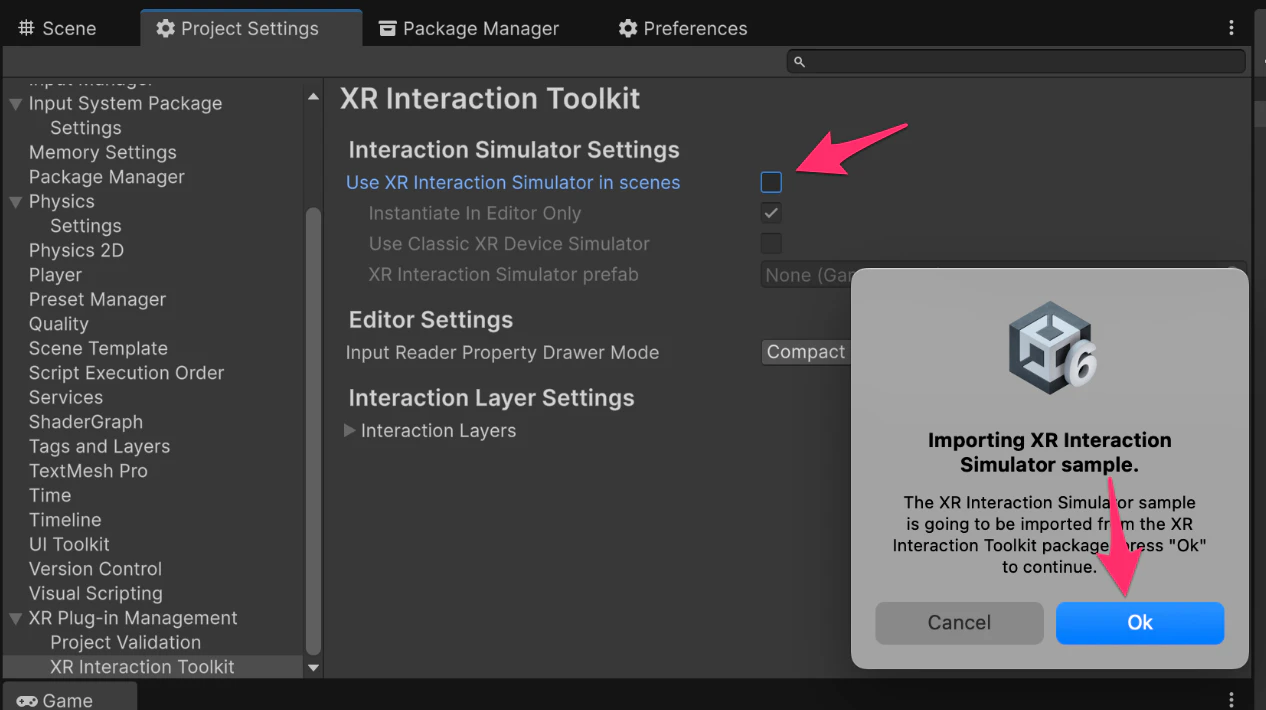The width and height of the screenshot is (1266, 710).
Task: Open Player settings
Action: tap(55, 275)
